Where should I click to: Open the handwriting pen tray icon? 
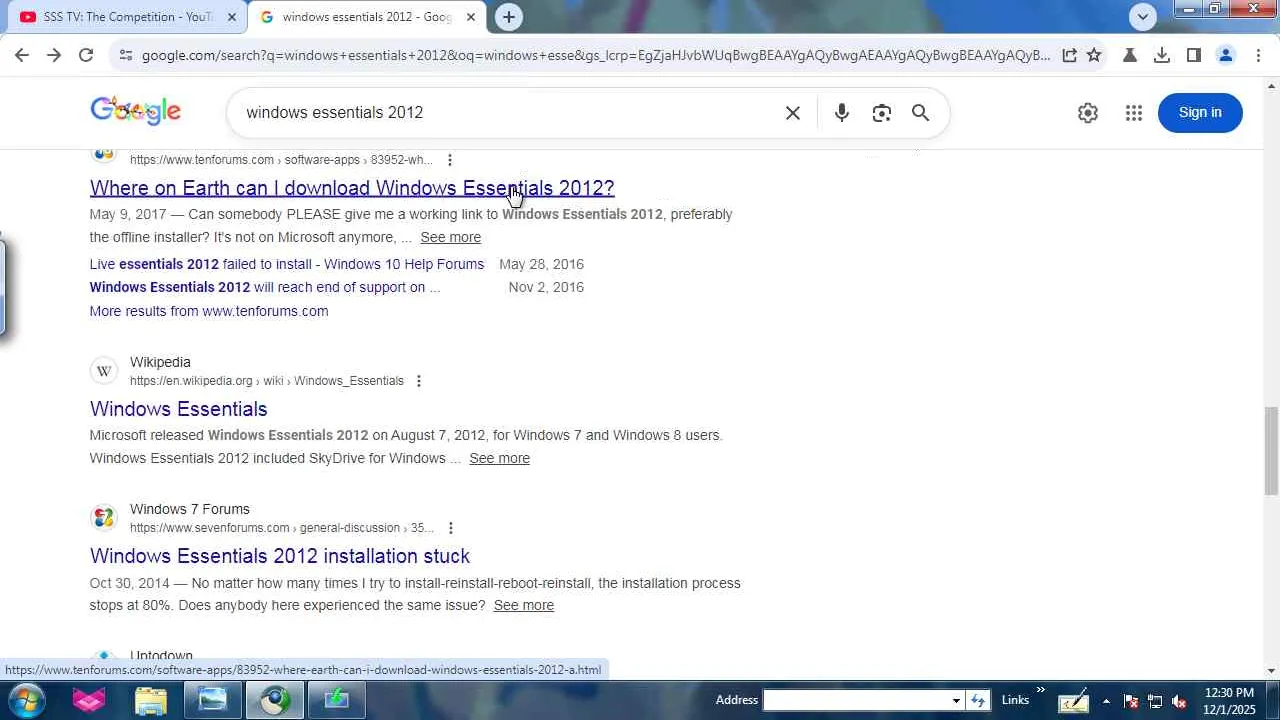tap(1073, 701)
